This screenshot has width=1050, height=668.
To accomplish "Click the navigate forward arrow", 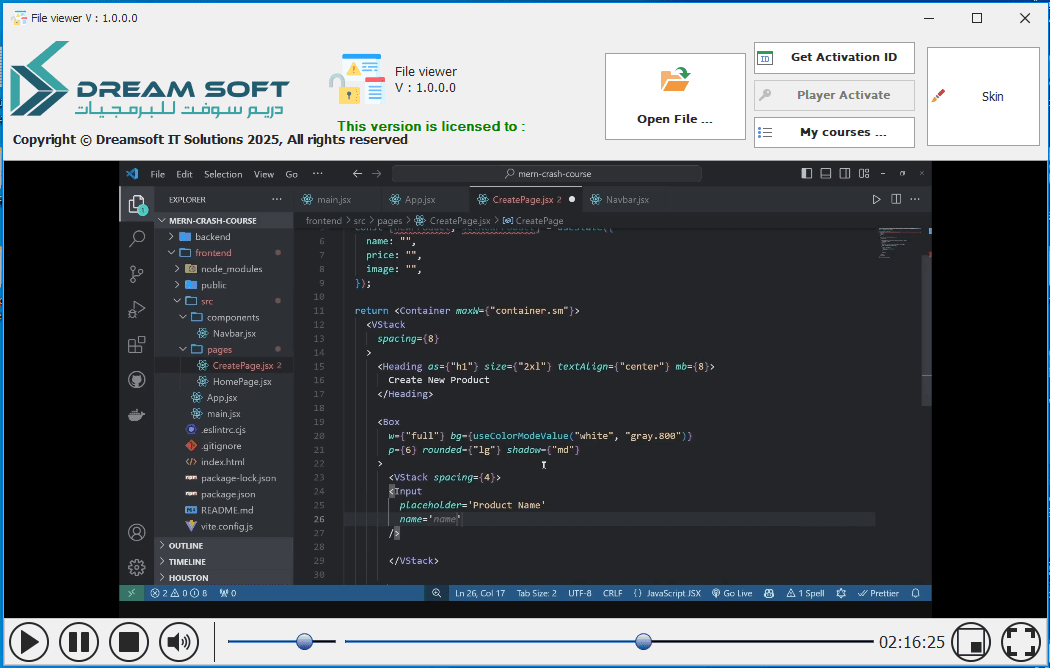I will pos(376,174).
